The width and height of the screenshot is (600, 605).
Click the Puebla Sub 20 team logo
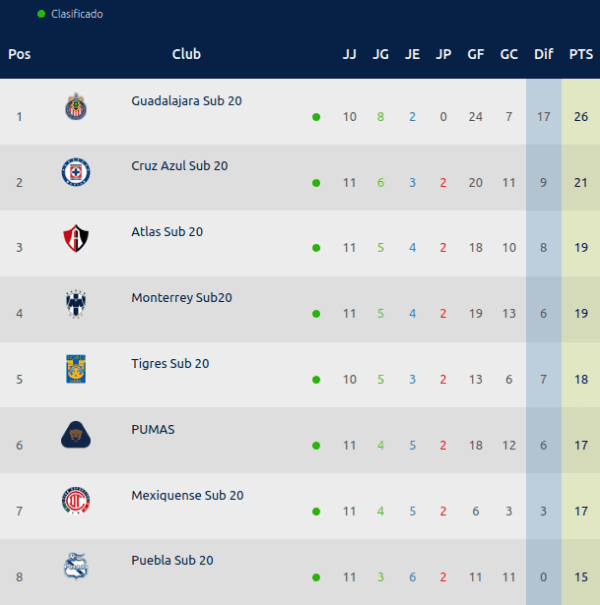click(76, 567)
